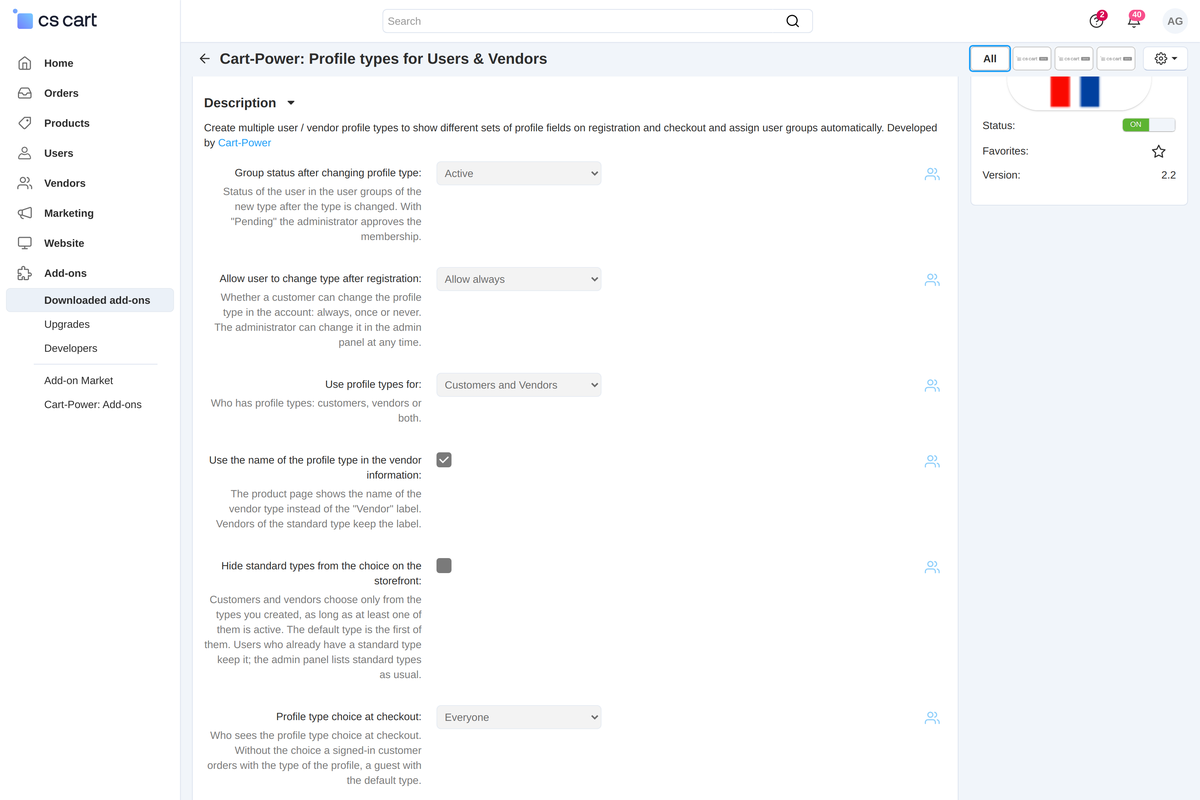
Task: Click the users icon beside Allow user to change type
Action: coord(932,280)
